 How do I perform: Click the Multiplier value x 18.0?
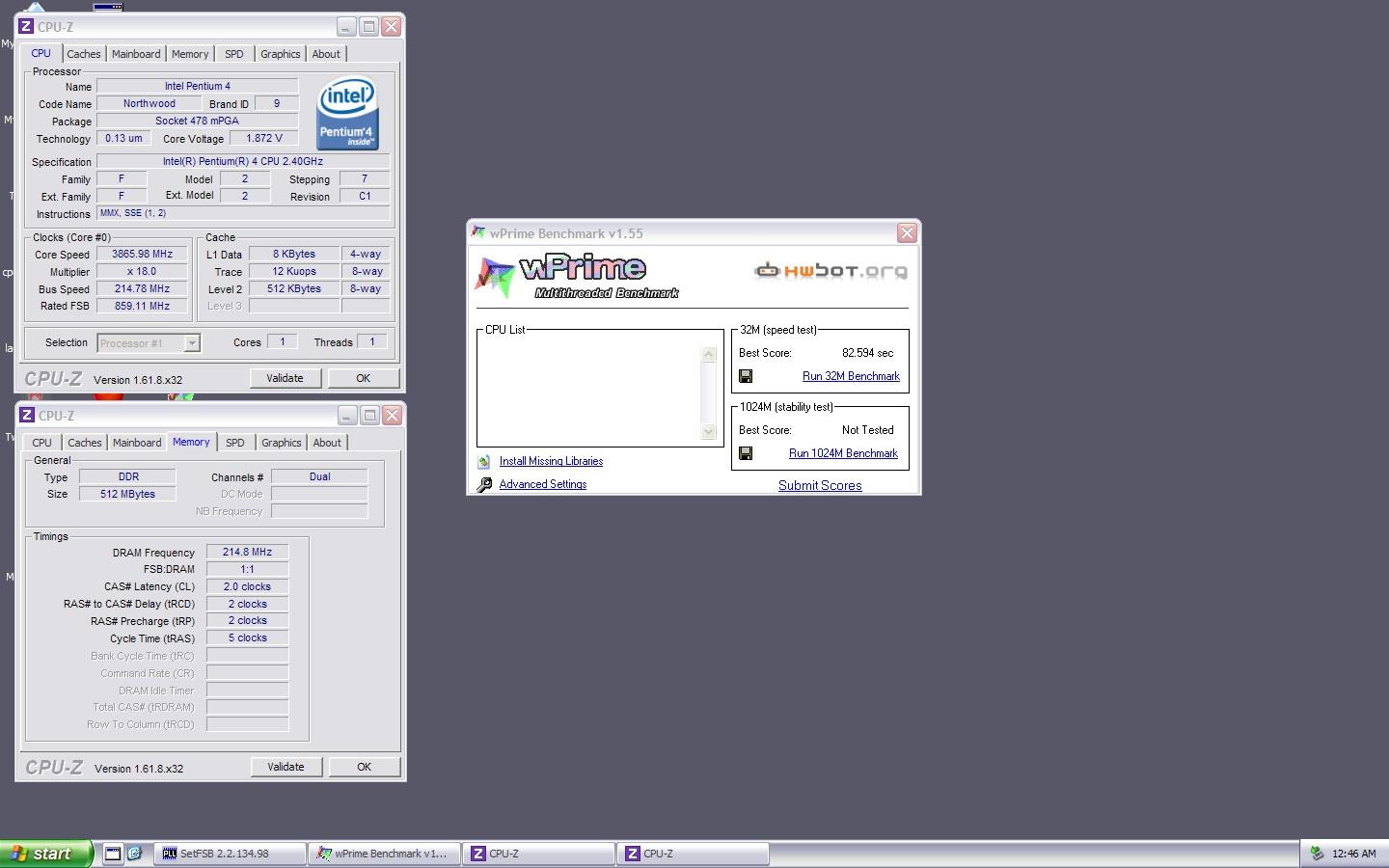(x=142, y=272)
